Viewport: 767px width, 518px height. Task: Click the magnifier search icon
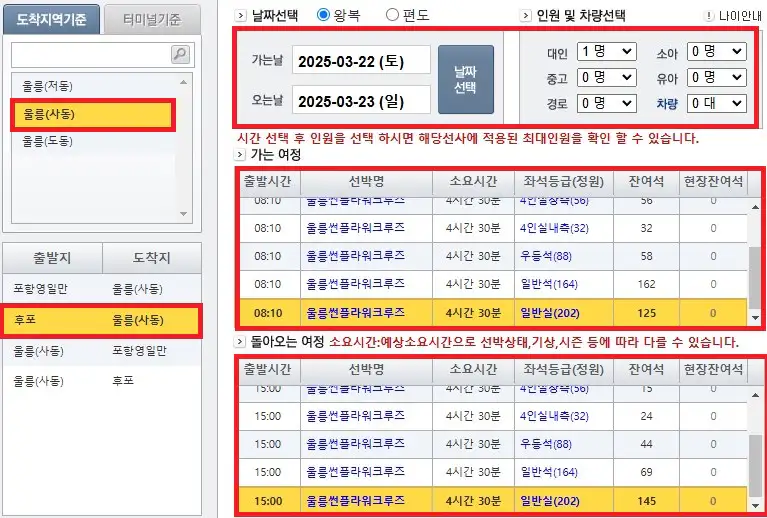pyautogui.click(x=180, y=54)
